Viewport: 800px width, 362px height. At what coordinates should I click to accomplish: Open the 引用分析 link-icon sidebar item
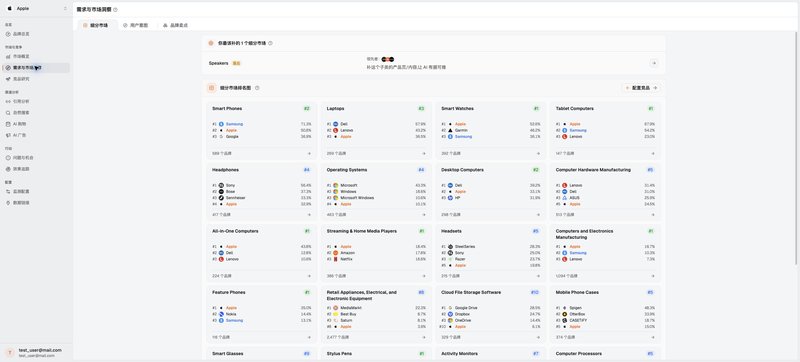(36, 101)
